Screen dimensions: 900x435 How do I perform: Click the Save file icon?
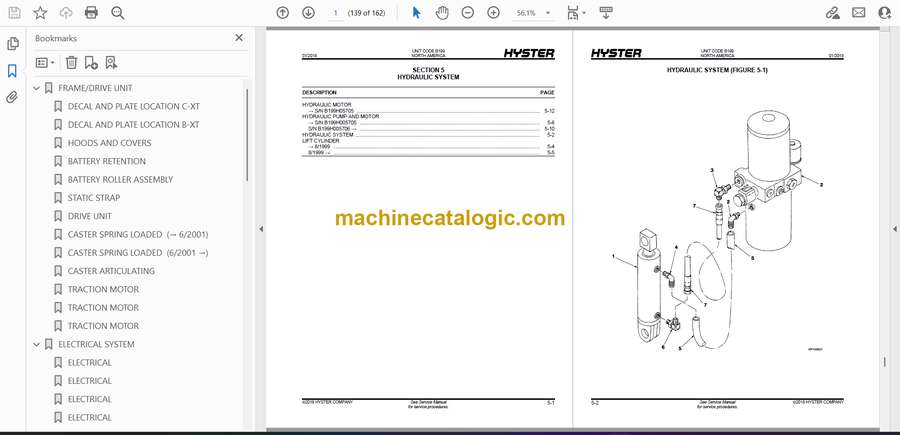pyautogui.click(x=14, y=13)
